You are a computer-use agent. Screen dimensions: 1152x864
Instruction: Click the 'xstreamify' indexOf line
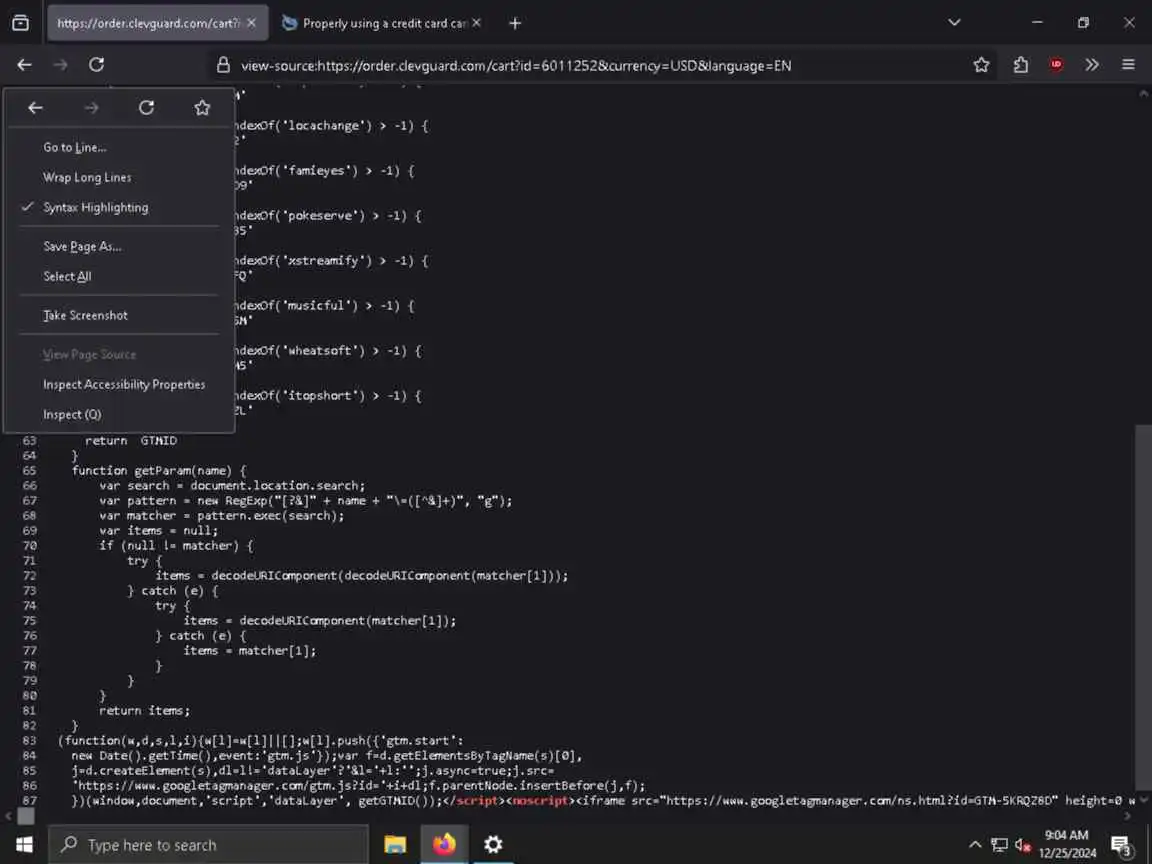pos(331,261)
